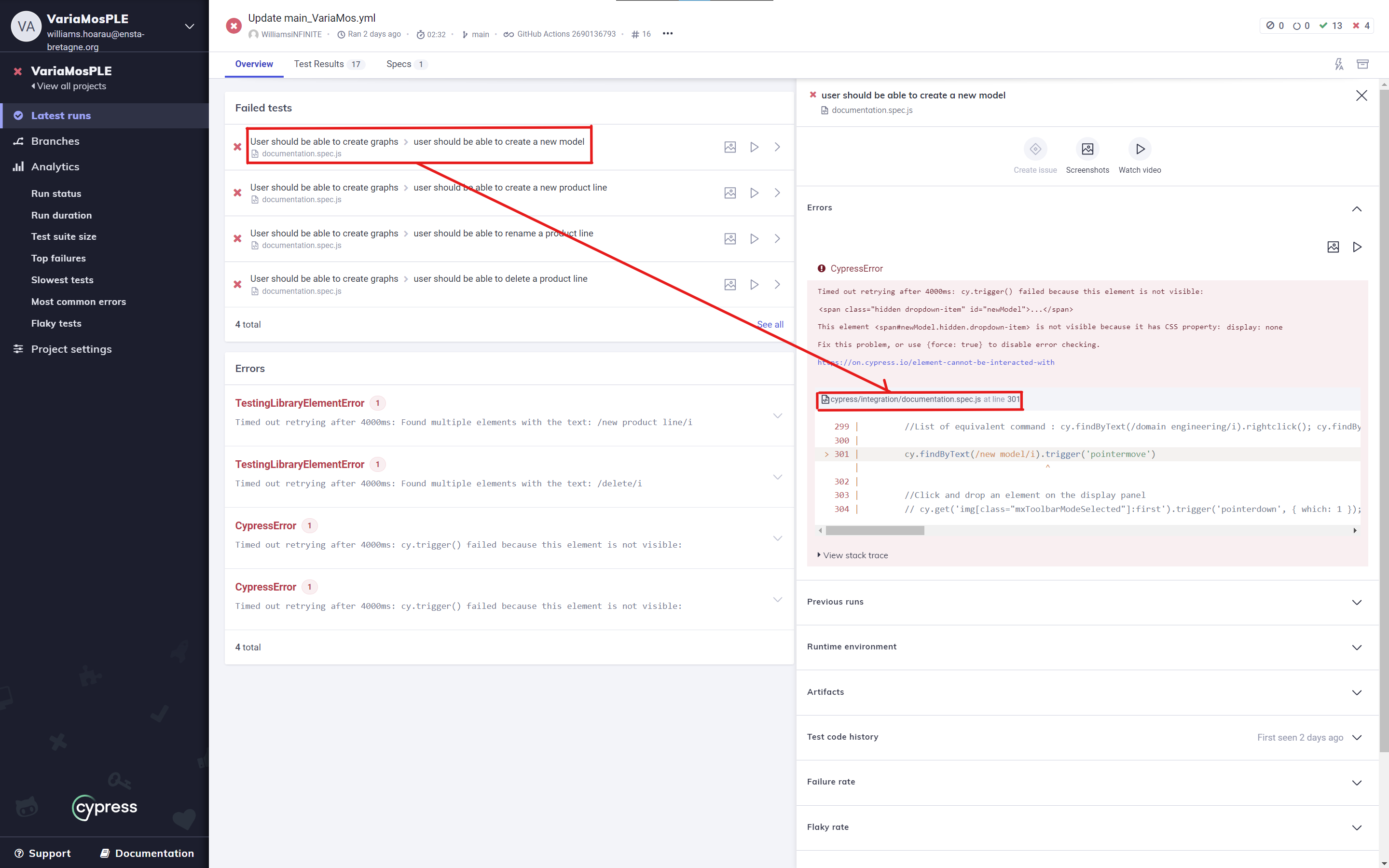Click the error screenshot icon above CypressError
The image size is (1389, 868).
[x=1333, y=247]
